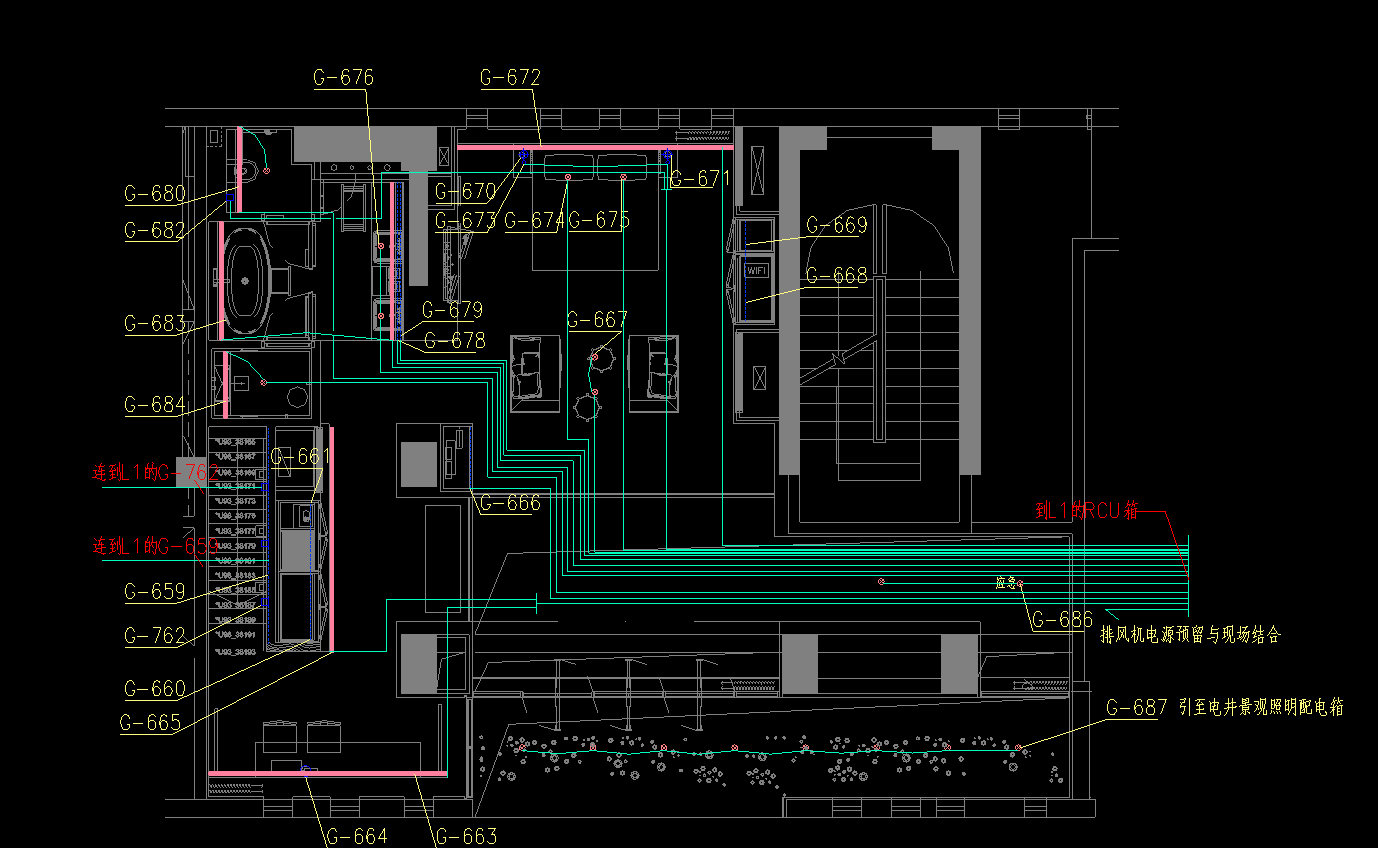Select the G-679 label
The height and width of the screenshot is (848, 1378).
coord(452,310)
